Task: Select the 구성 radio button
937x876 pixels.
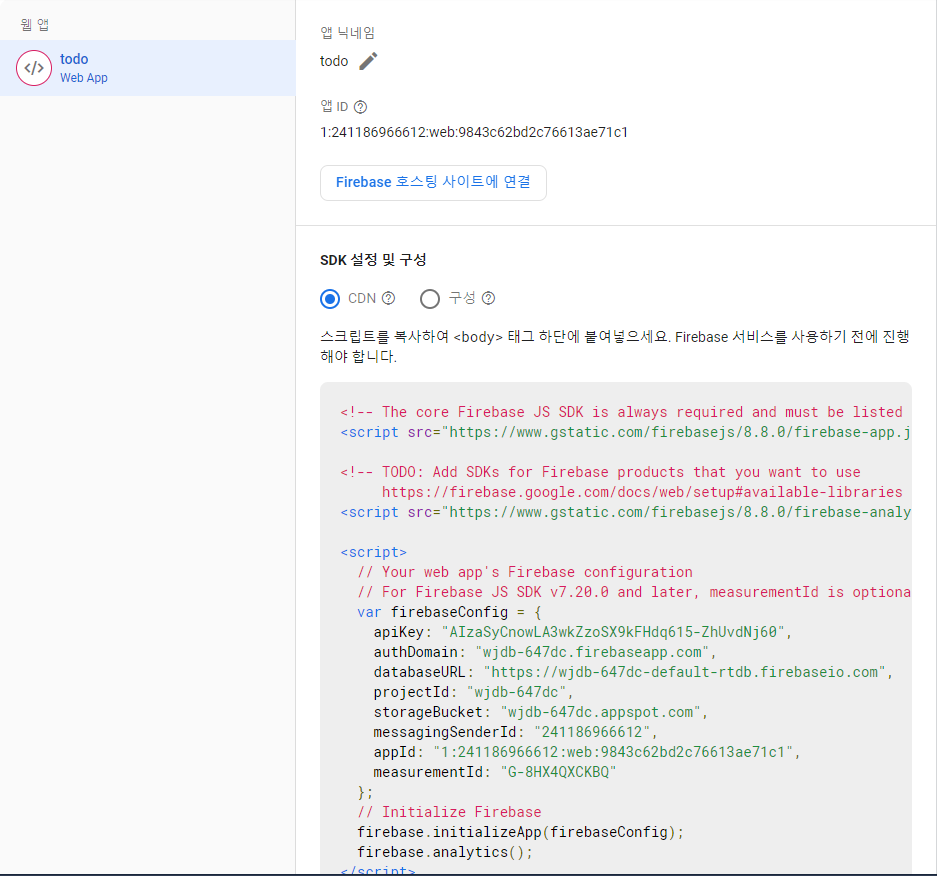Action: 430,299
